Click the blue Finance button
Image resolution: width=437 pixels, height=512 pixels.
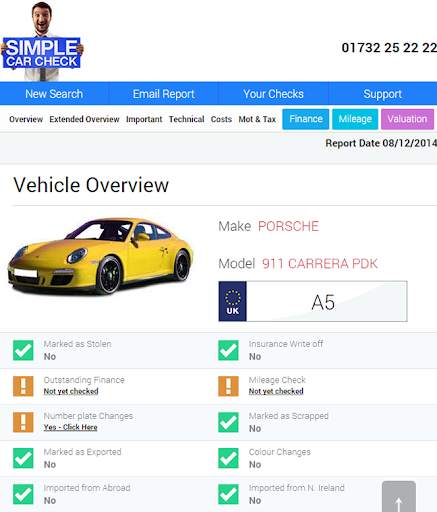click(306, 119)
